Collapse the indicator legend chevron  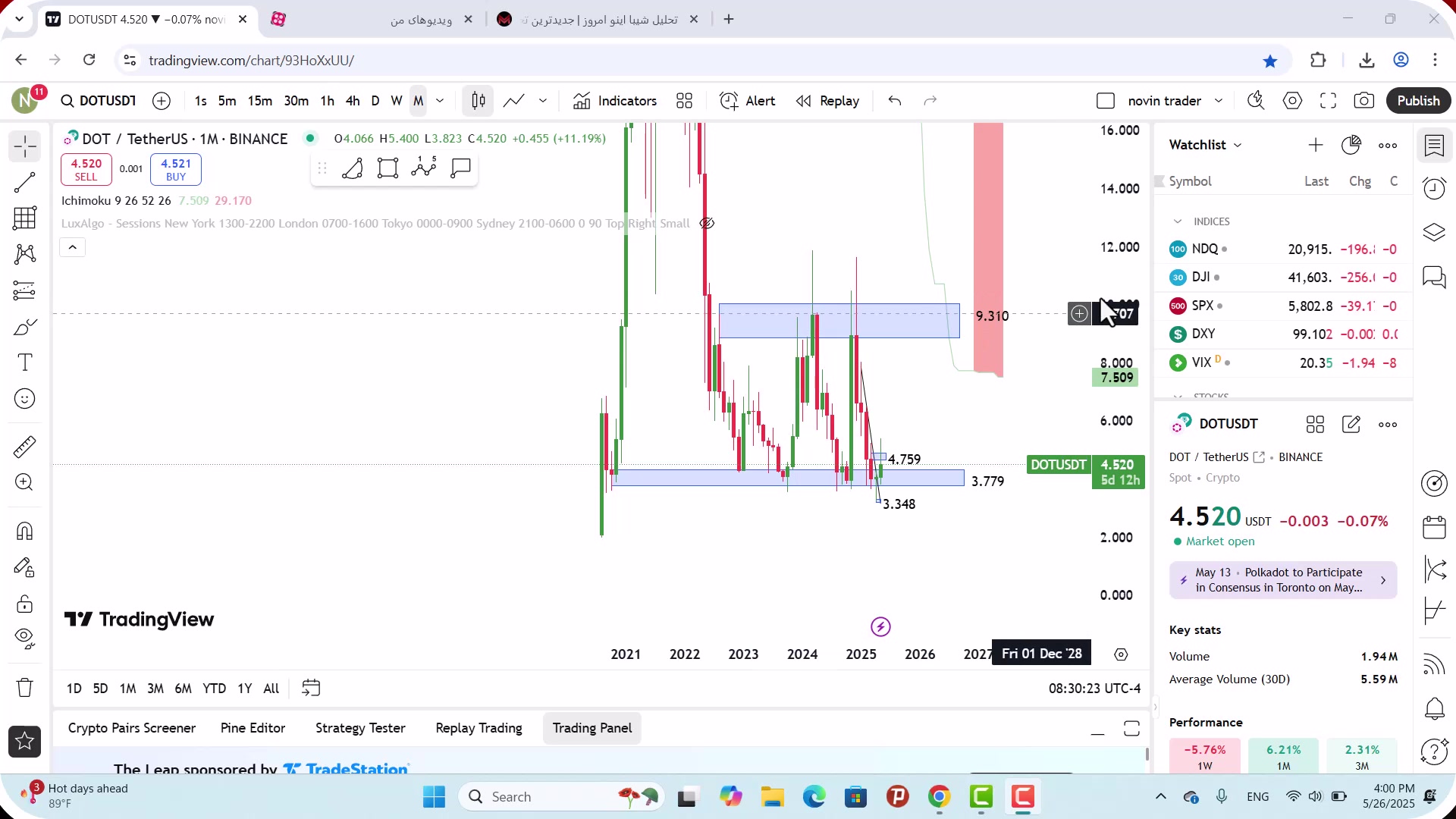(x=73, y=247)
